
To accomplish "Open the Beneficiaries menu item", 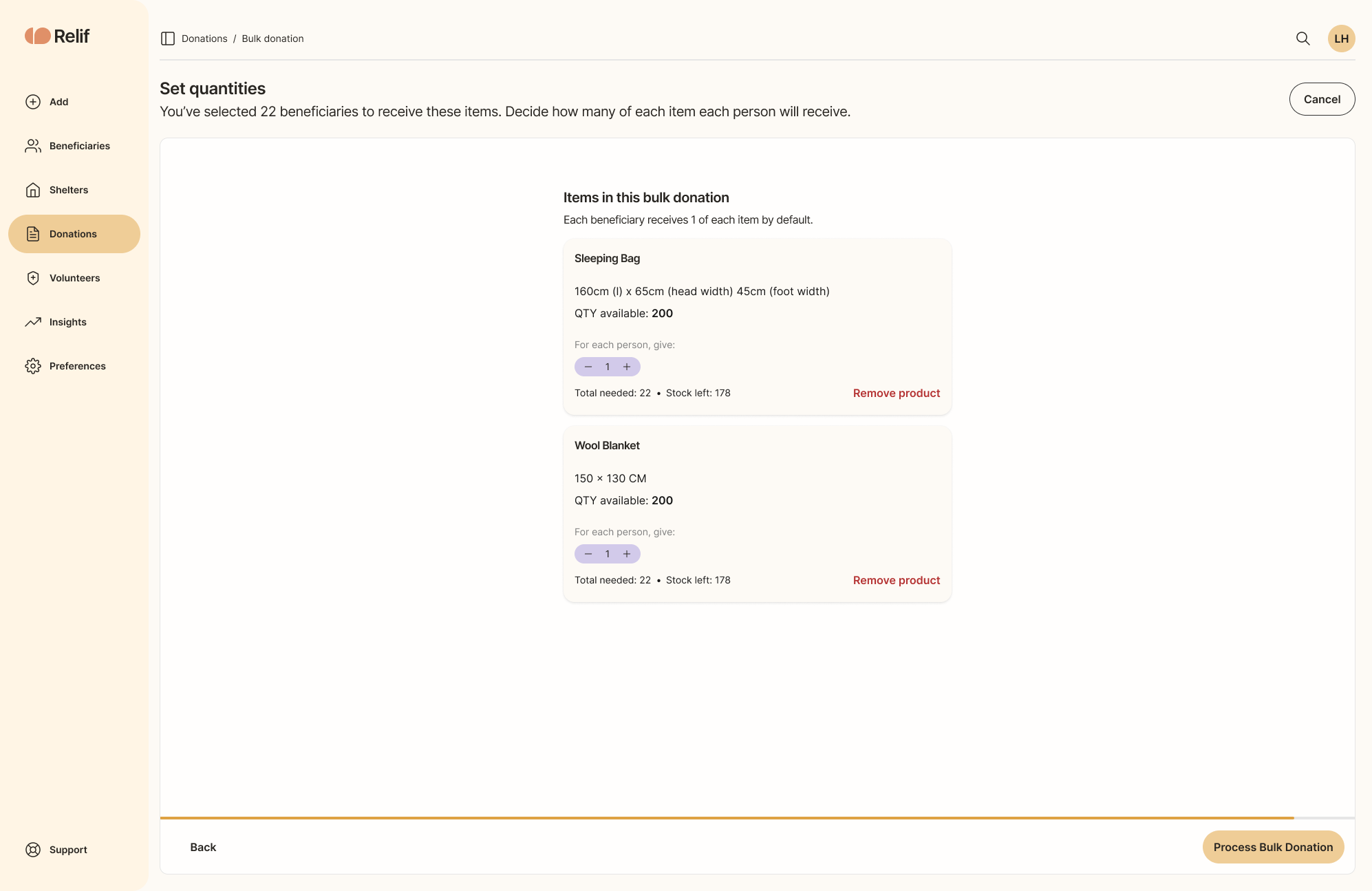I will click(x=74, y=146).
